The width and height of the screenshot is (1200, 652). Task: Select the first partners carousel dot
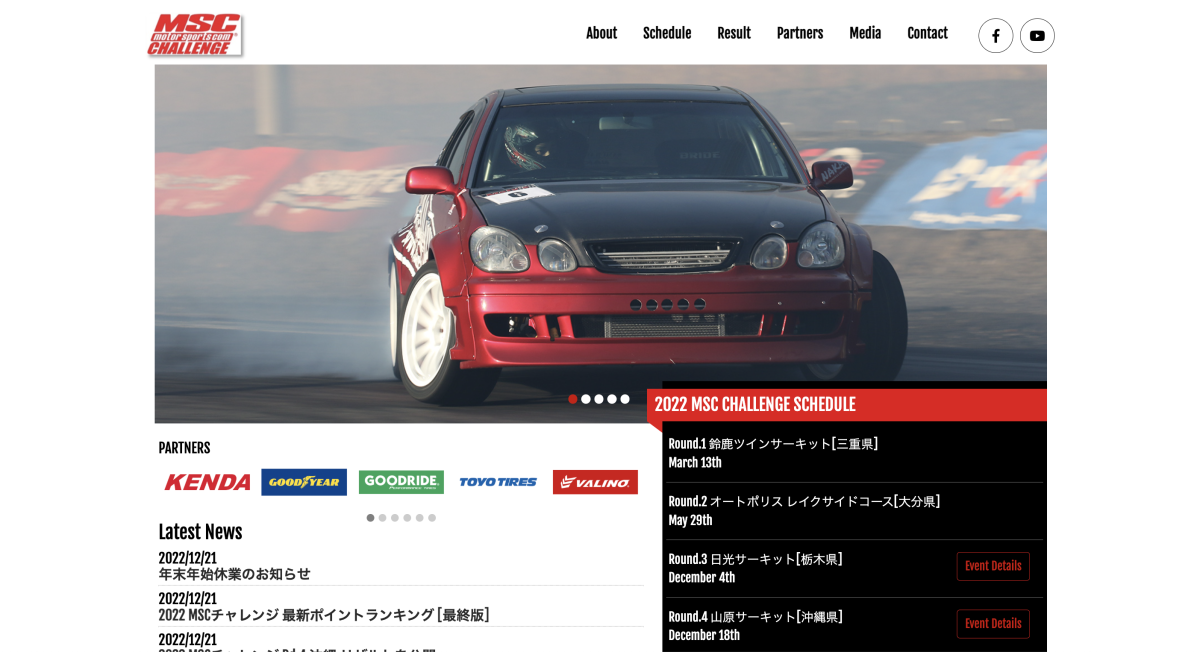(370, 518)
